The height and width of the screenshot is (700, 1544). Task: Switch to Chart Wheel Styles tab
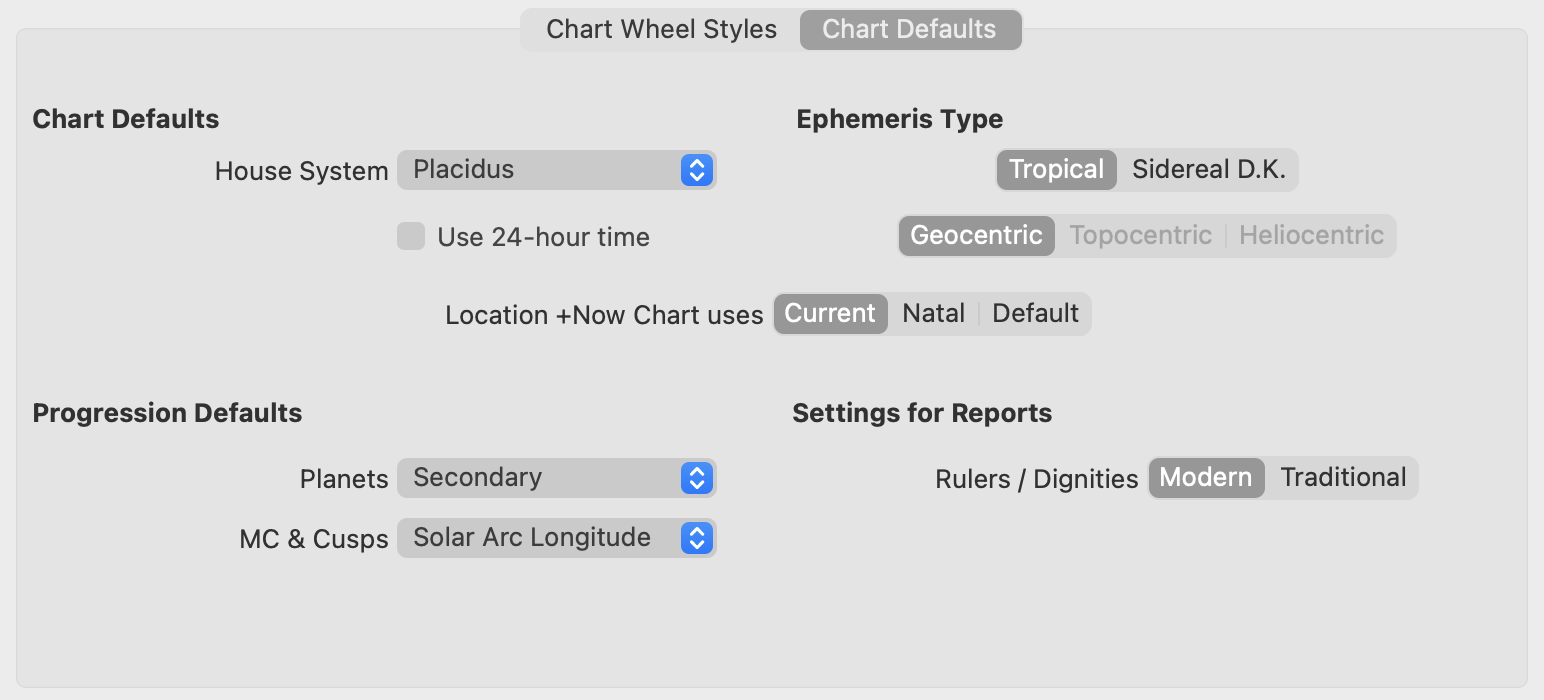[661, 30]
